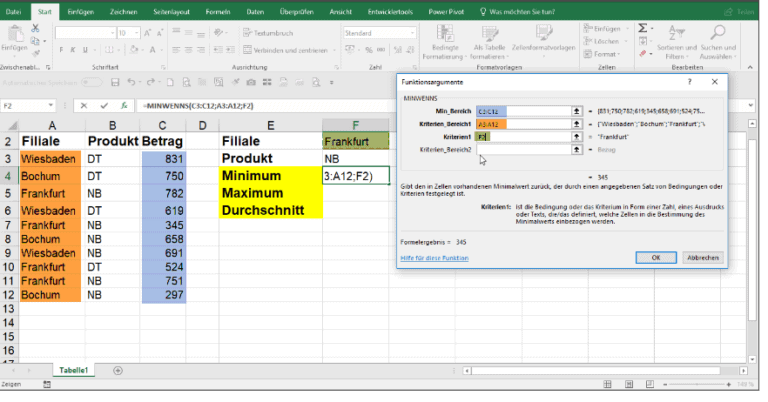Toggle bold F formatting

point(61,49)
